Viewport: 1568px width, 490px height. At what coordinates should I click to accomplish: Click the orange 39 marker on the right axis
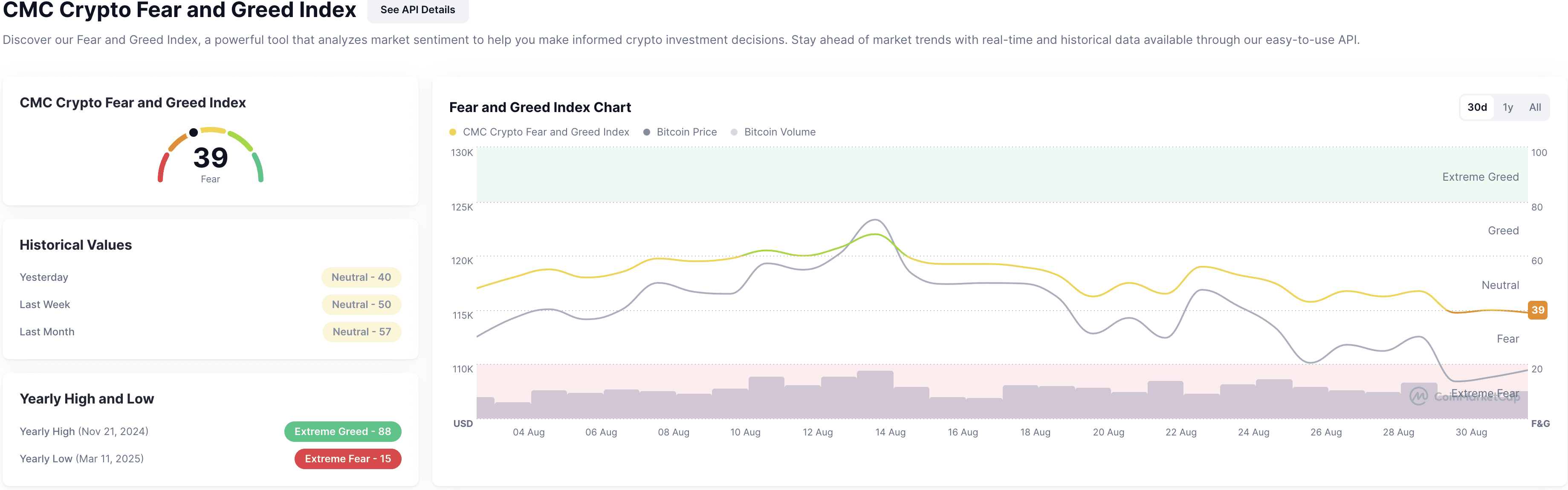[x=1539, y=311]
